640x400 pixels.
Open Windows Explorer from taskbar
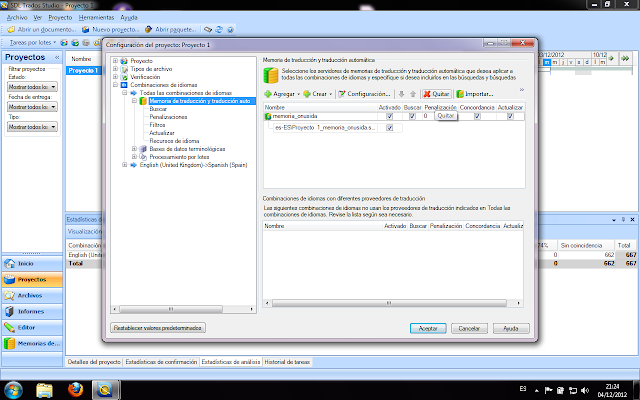[44, 390]
